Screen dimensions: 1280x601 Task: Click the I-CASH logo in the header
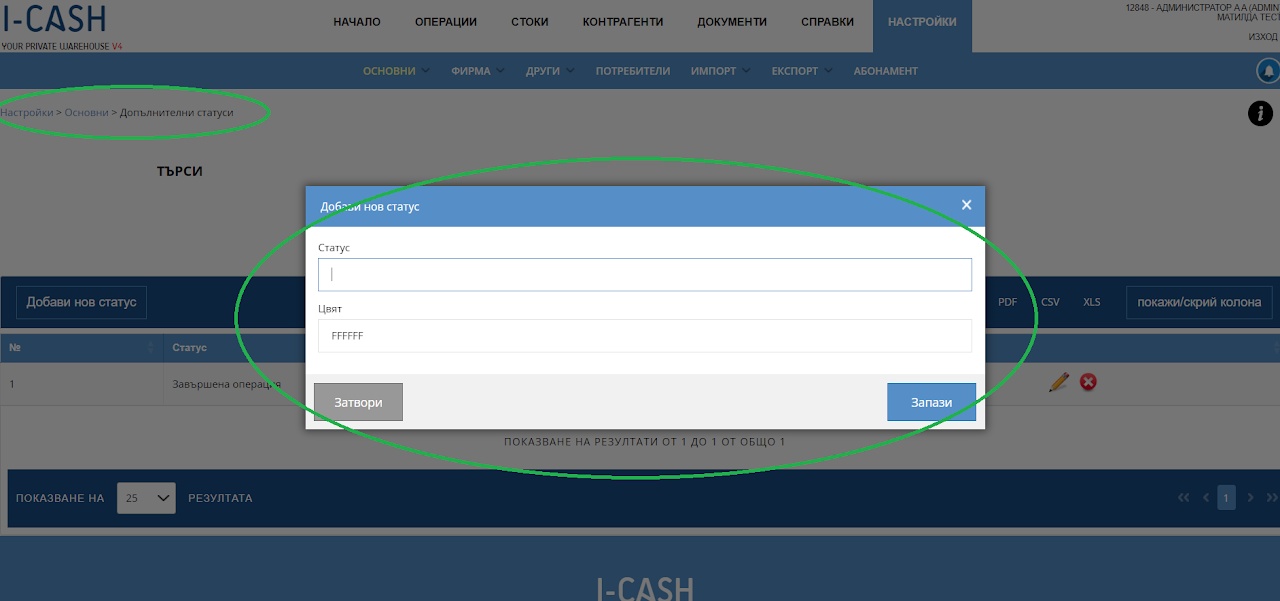(x=54, y=19)
